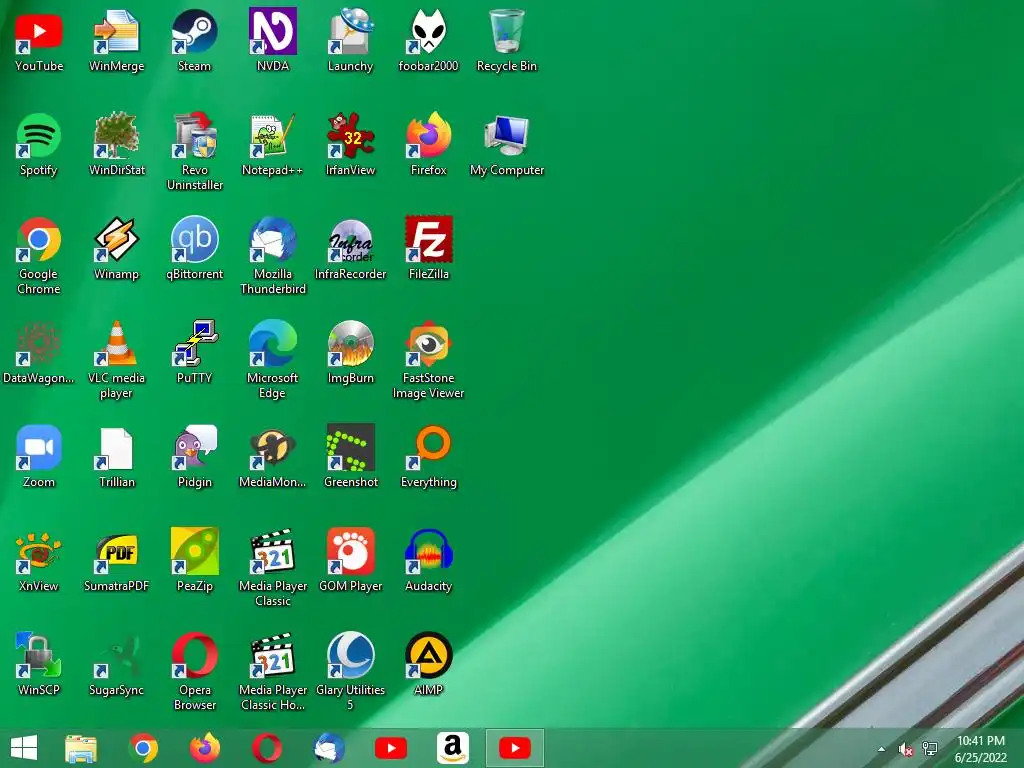This screenshot has width=1024, height=768.
Task: Click the Amazon taskbar icon
Action: 453,748
